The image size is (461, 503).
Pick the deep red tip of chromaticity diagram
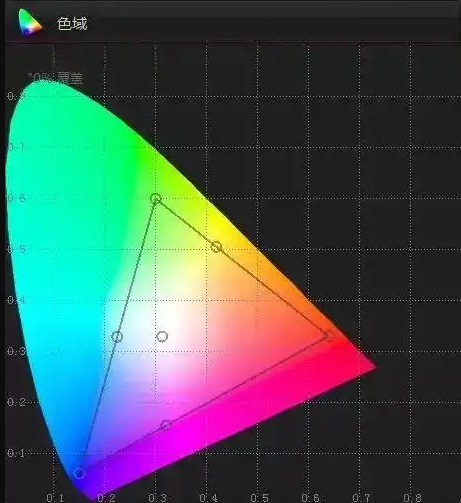click(372, 367)
